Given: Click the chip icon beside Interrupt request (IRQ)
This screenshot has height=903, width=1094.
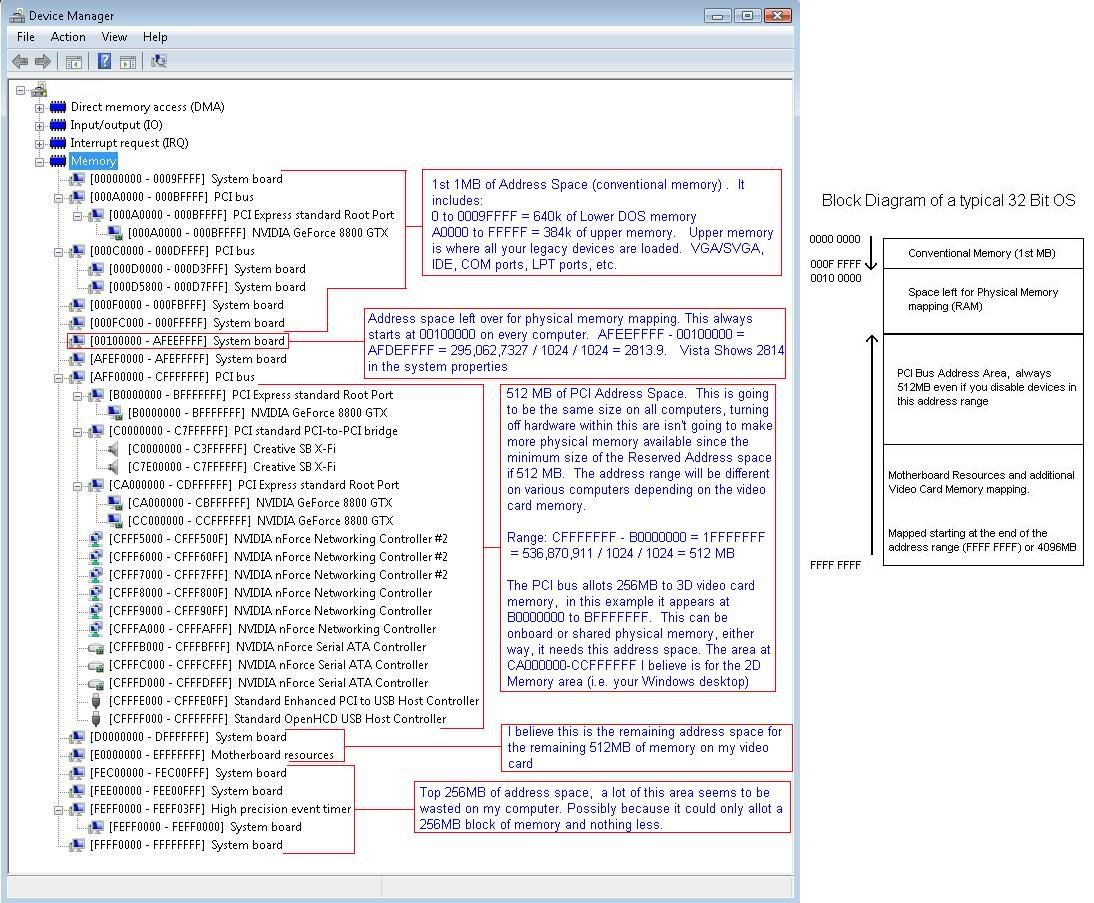Looking at the screenshot, I should pos(58,143).
